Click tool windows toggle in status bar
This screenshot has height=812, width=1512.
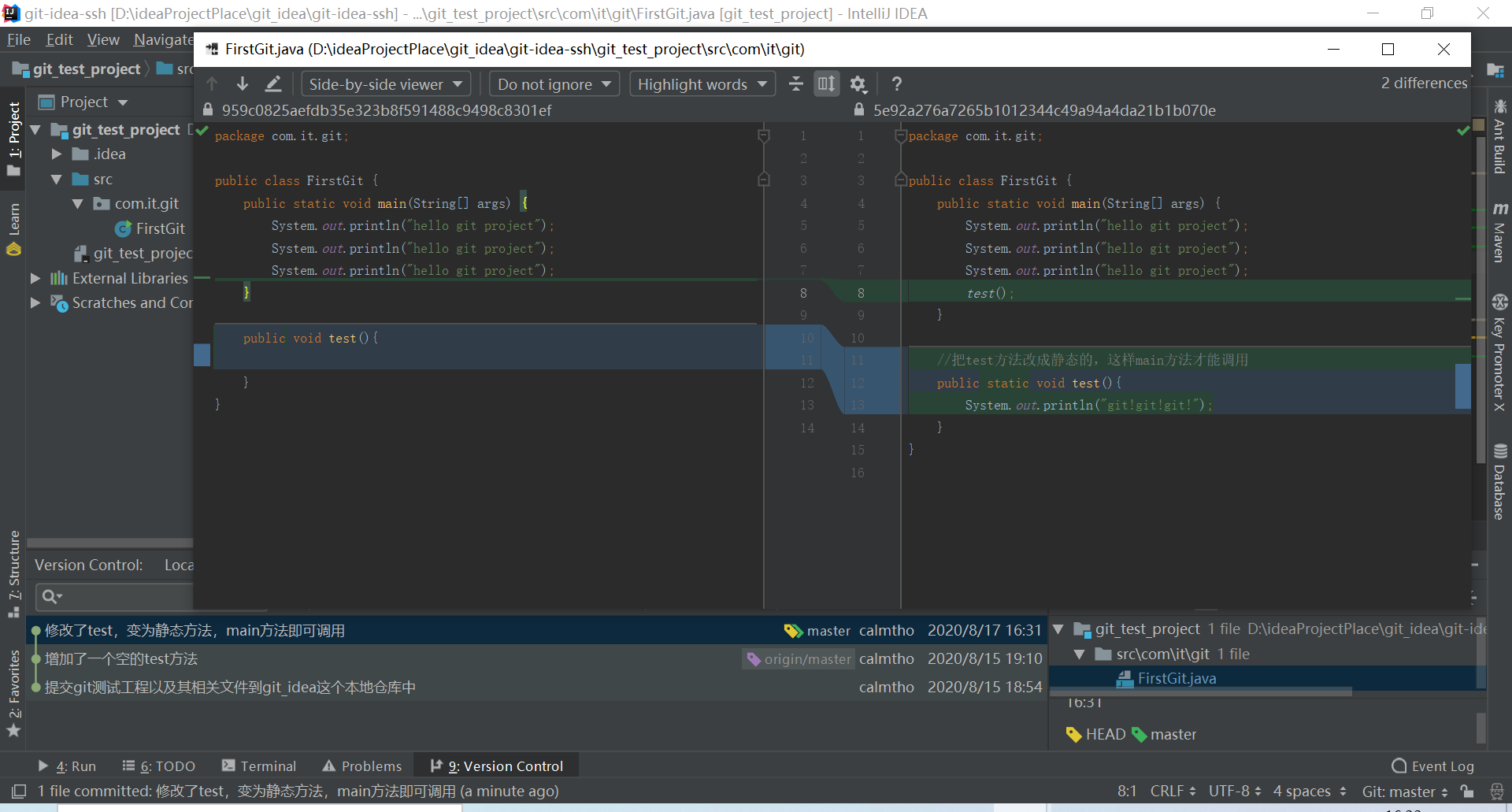pos(19,791)
